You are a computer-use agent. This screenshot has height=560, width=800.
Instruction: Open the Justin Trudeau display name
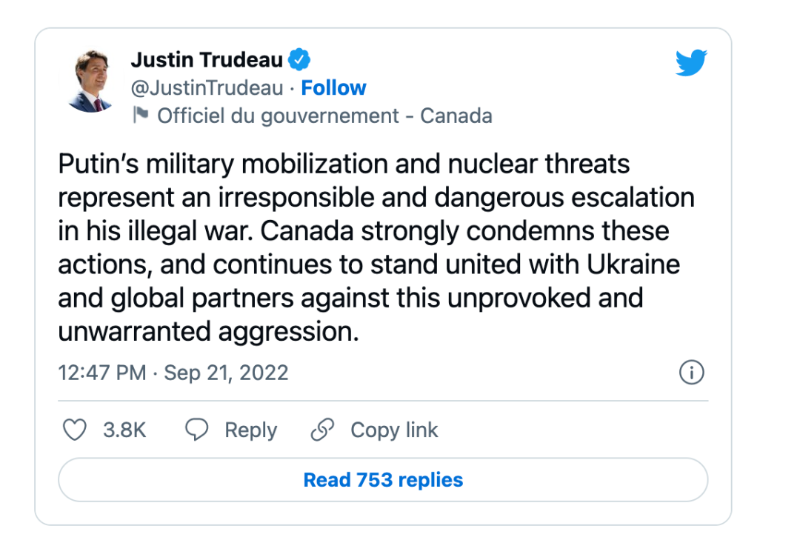pos(206,60)
